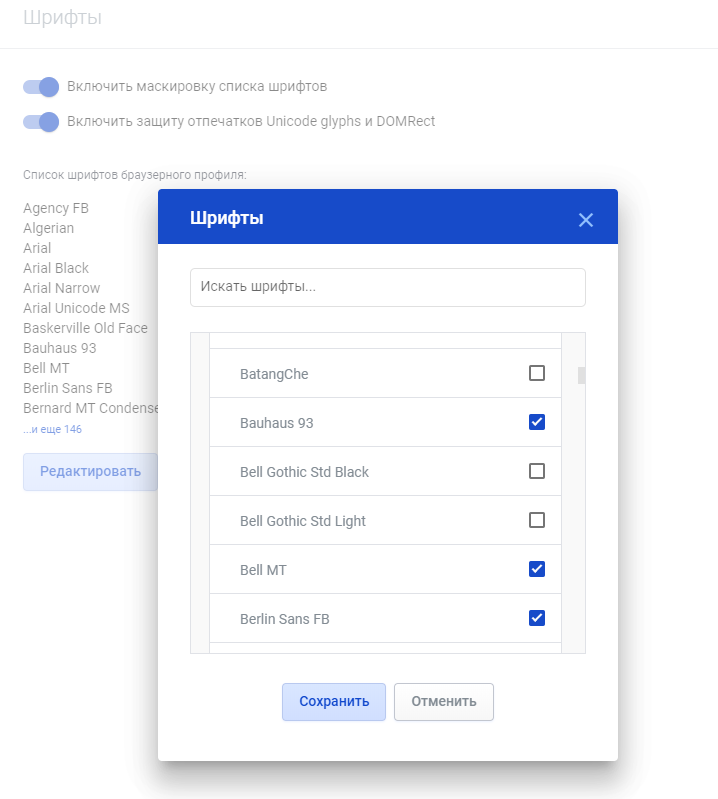Check the Bell Gothic Std Black checkbox
Viewport: 718px width, 799px height.
537,471
